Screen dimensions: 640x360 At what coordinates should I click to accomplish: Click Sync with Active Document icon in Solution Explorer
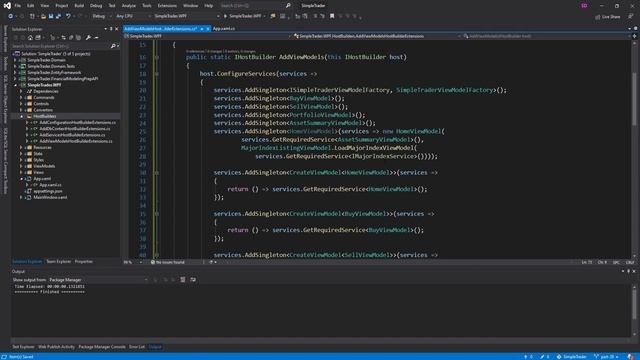[63, 38]
